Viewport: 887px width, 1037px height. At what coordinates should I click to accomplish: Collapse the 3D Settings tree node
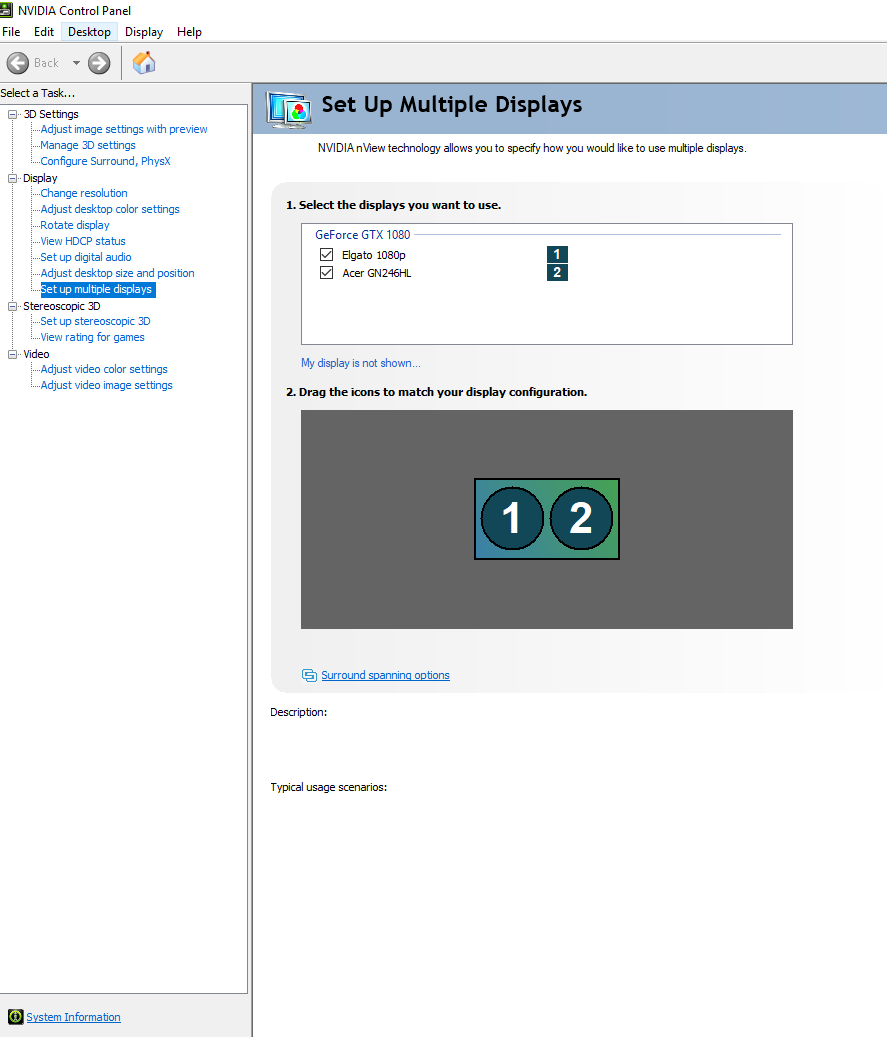(13, 114)
